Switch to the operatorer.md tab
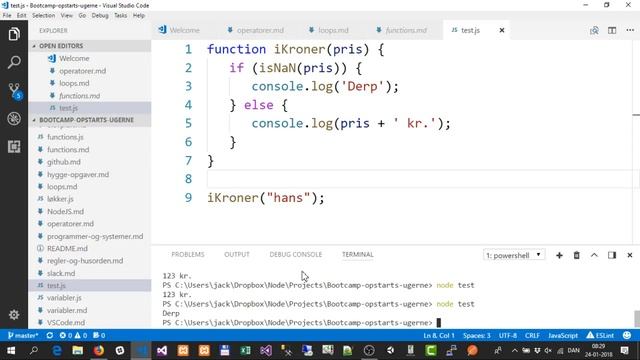Image resolution: width=640 pixels, height=360 pixels. [x=260, y=30]
